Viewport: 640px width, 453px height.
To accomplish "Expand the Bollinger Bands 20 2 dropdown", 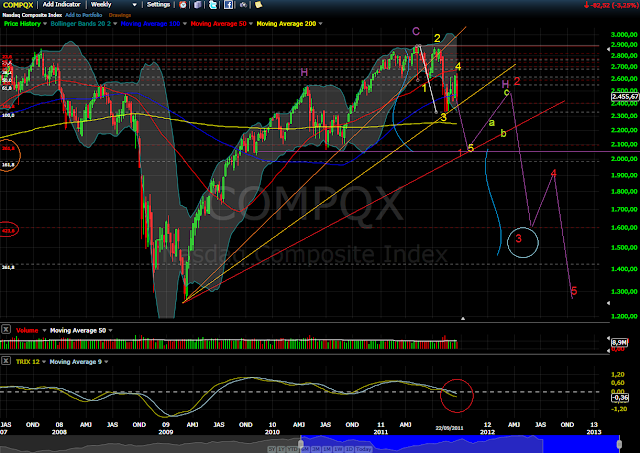I will (115, 24).
